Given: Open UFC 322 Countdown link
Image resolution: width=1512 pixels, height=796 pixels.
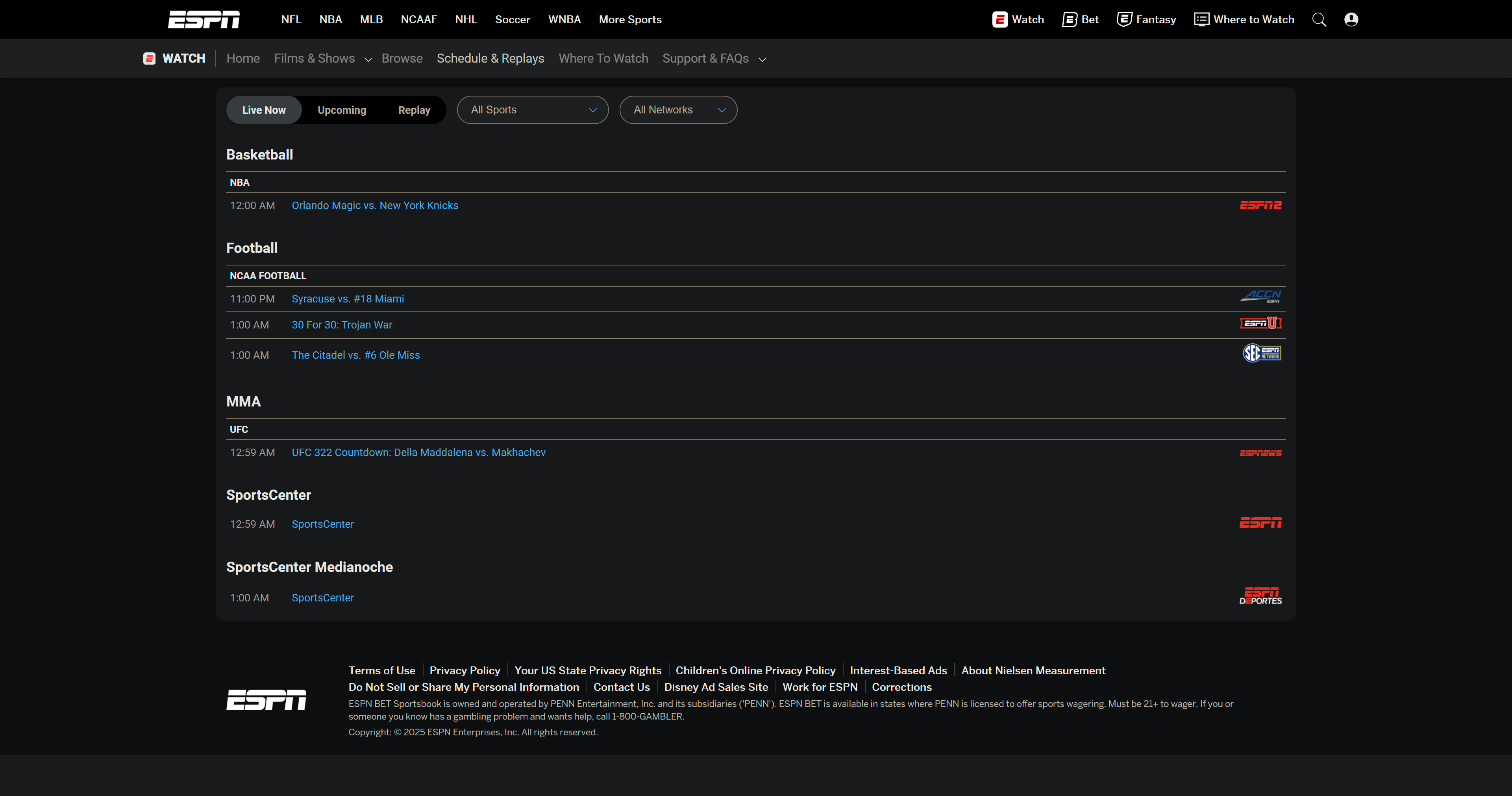Looking at the screenshot, I should coord(418,452).
